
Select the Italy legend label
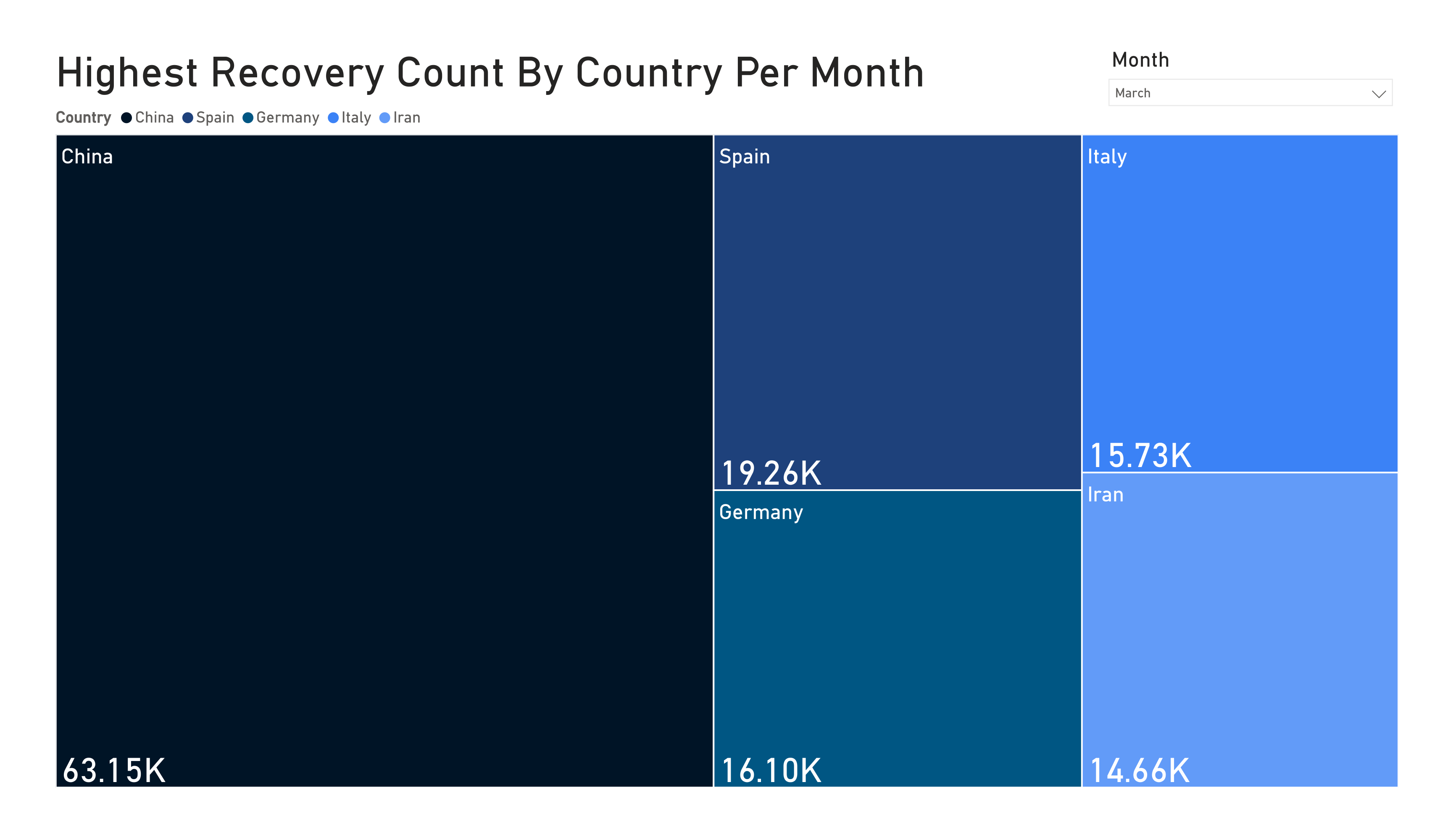356,118
